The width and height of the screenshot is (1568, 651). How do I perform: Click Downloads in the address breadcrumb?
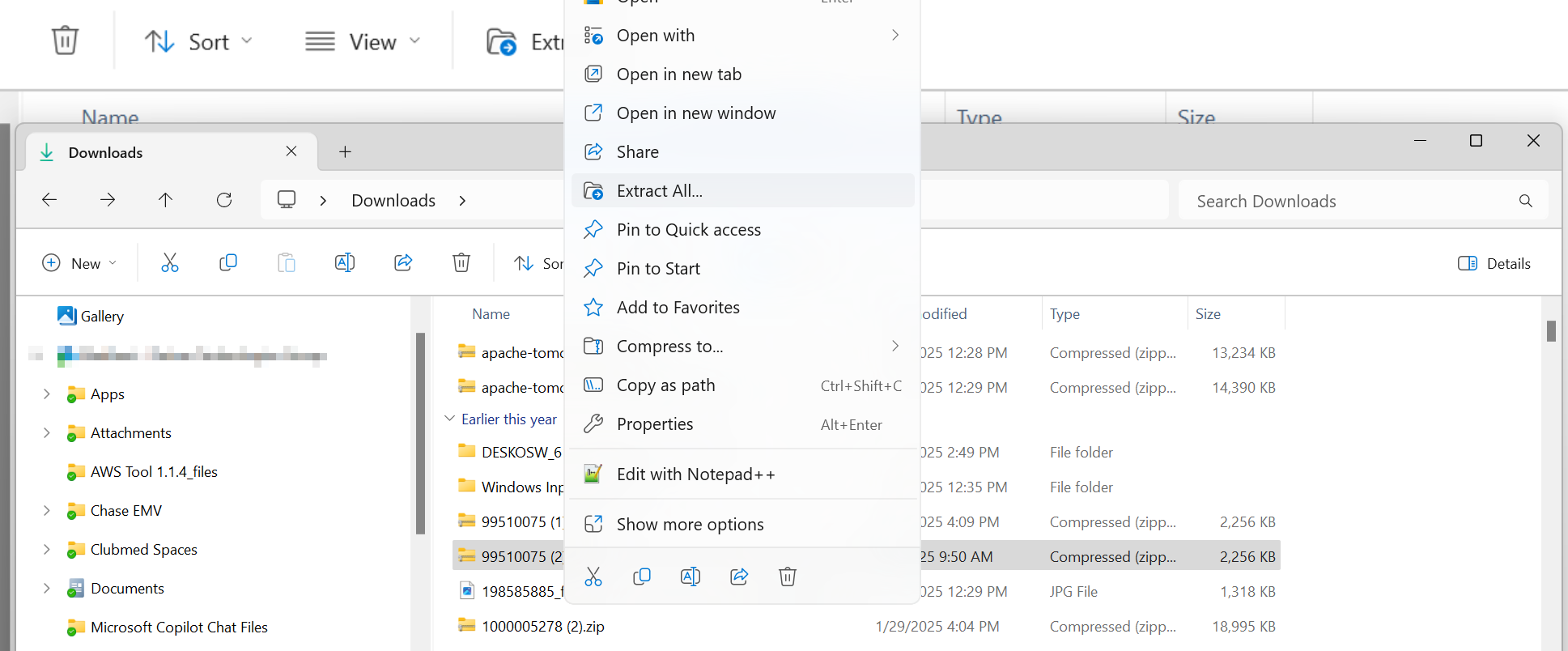click(393, 201)
